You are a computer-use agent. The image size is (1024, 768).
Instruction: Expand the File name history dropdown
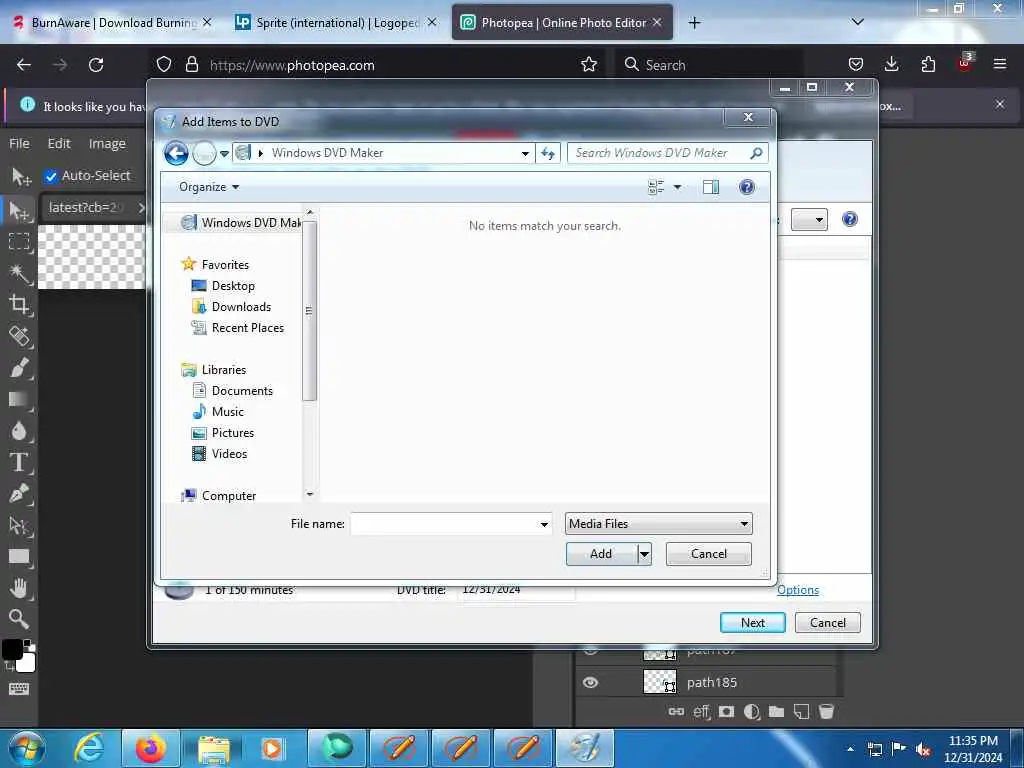click(544, 524)
